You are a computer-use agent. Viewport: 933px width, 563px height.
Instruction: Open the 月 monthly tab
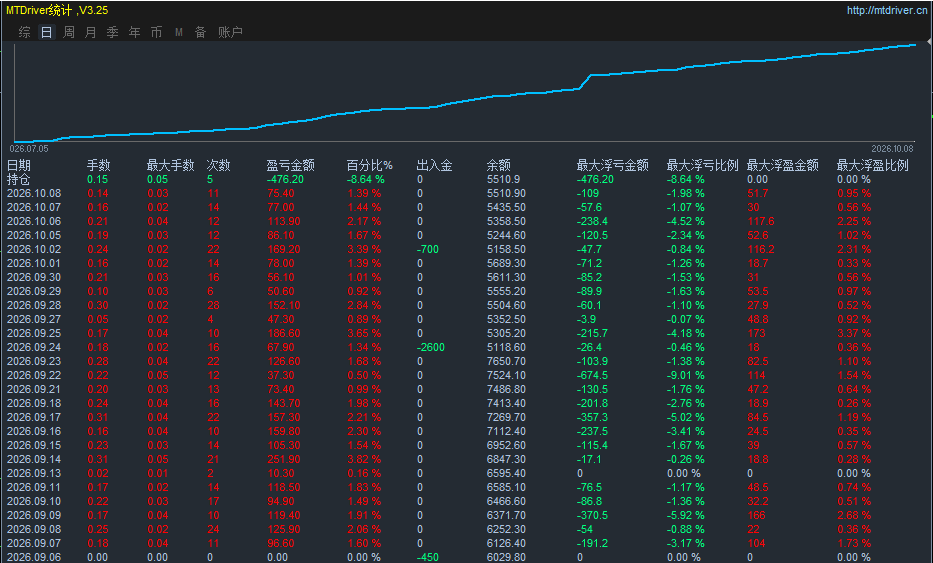(90, 32)
